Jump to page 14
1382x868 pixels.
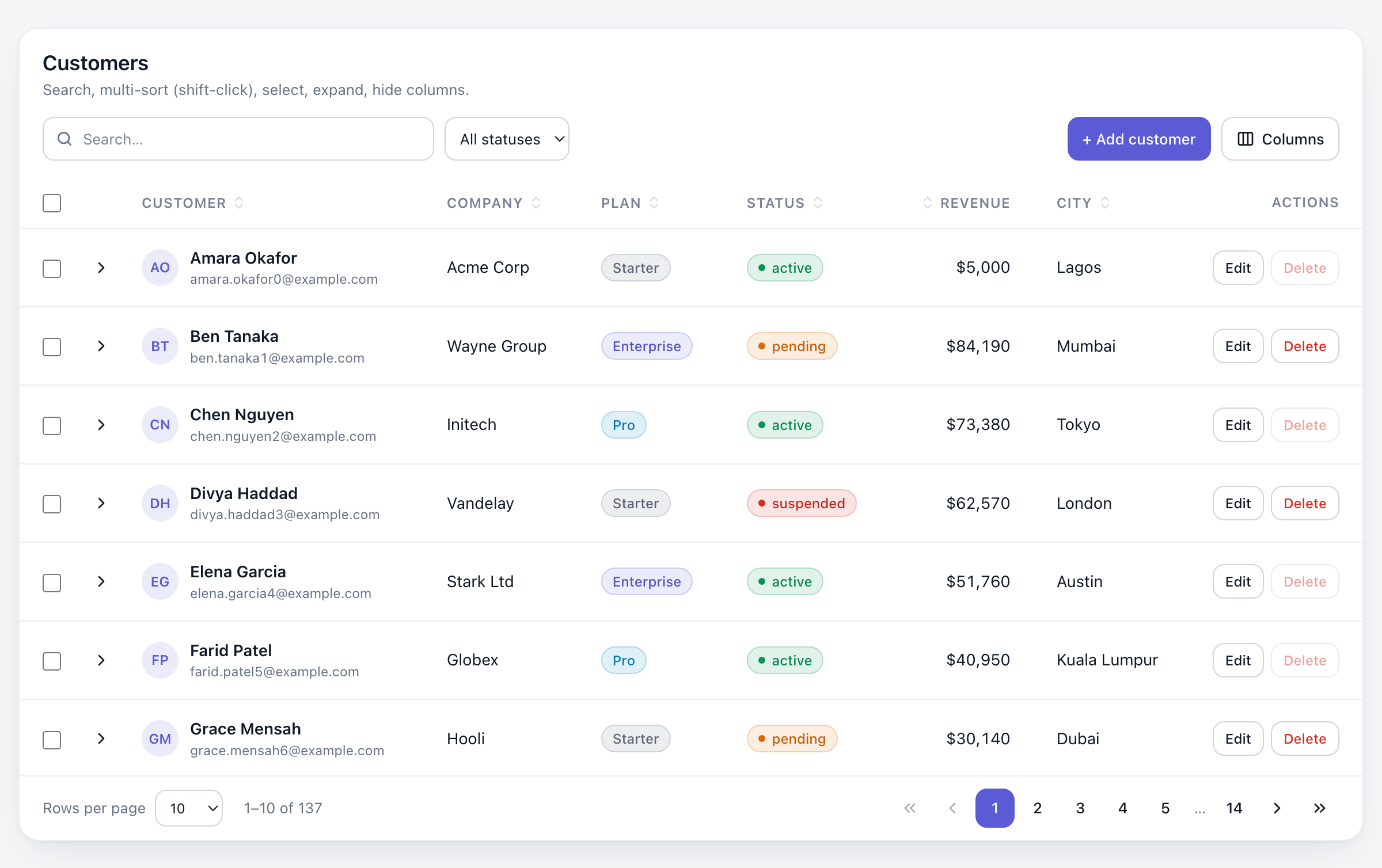1234,808
